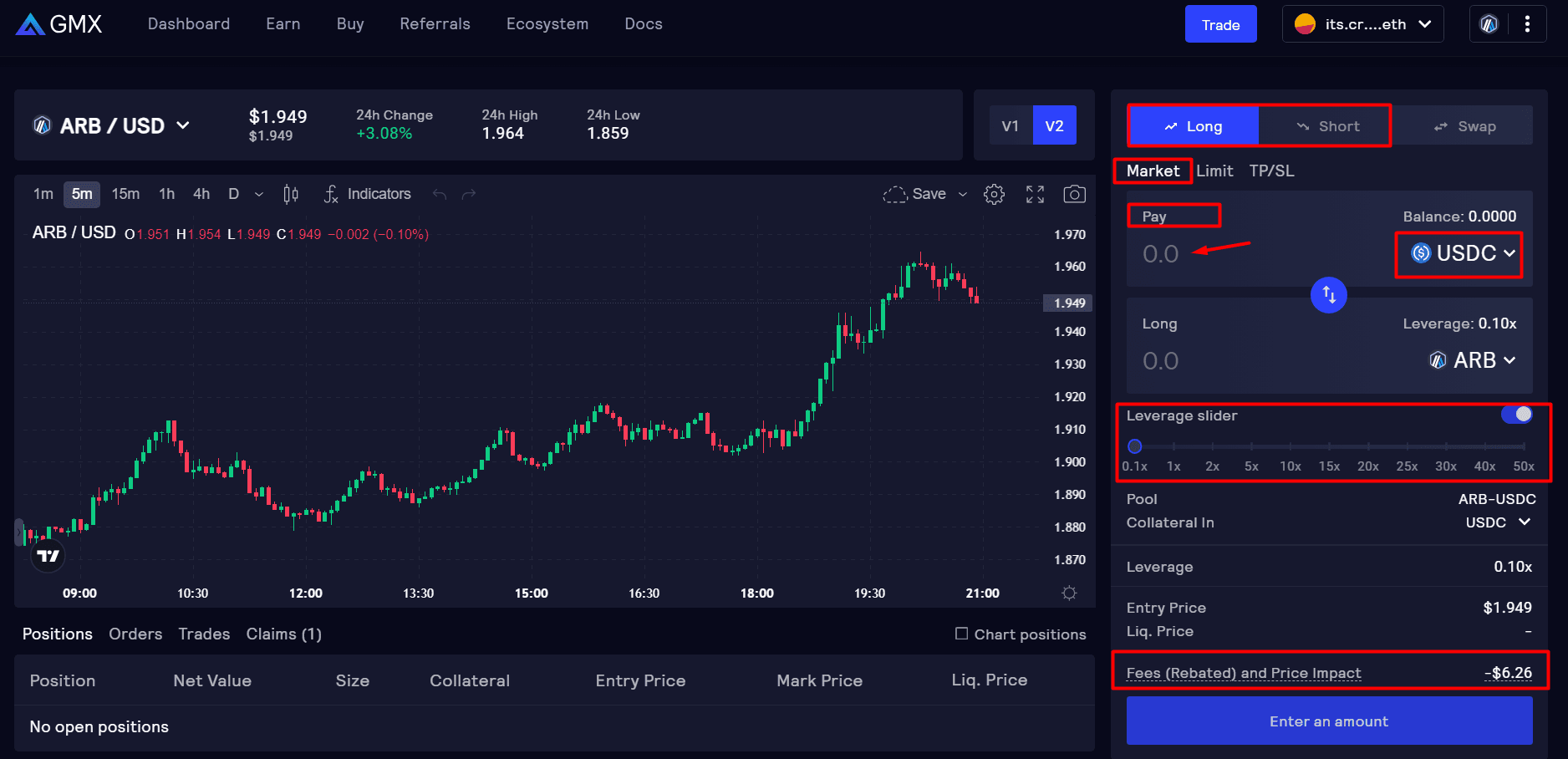This screenshot has height=759, width=1568.
Task: Save chart layout with cloud icon
Action: [x=914, y=194]
